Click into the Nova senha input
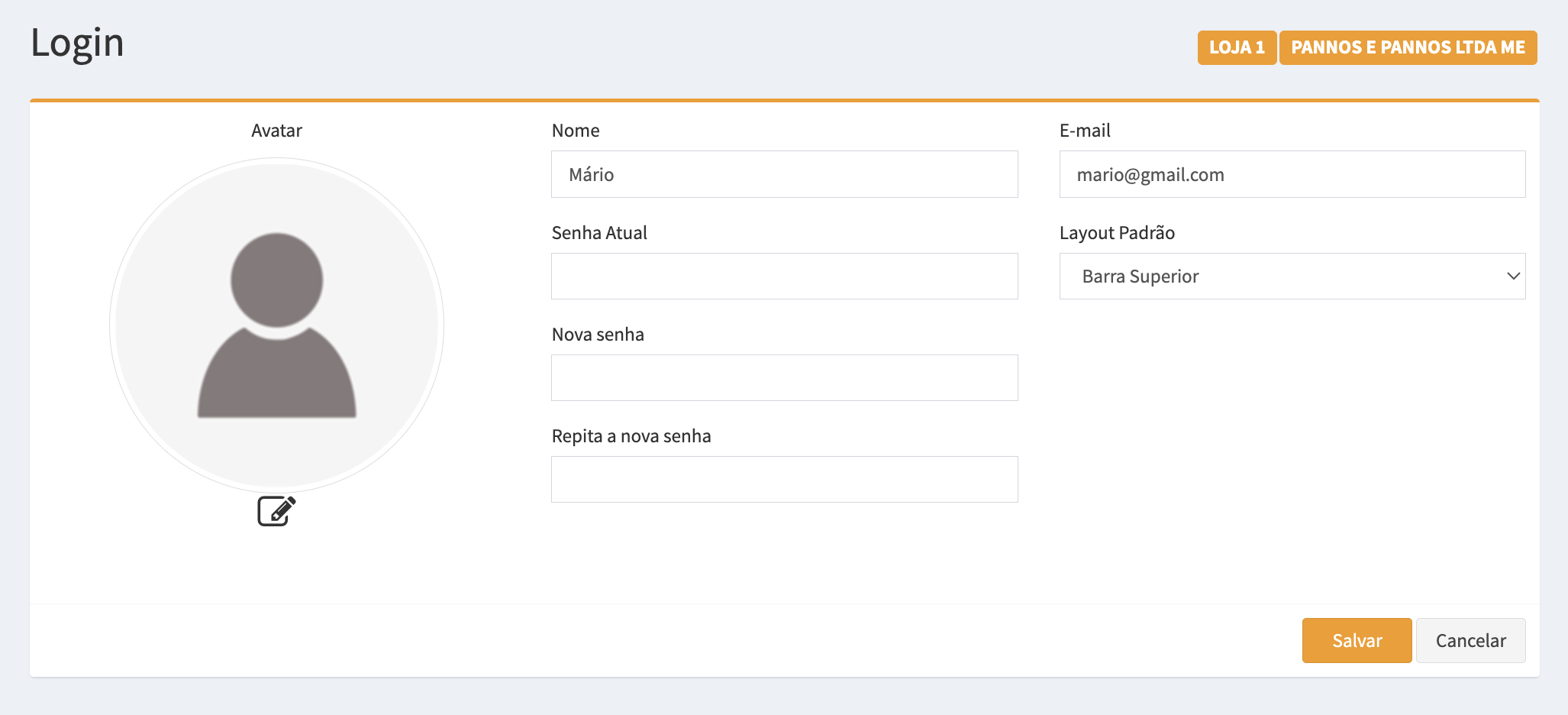 784,378
